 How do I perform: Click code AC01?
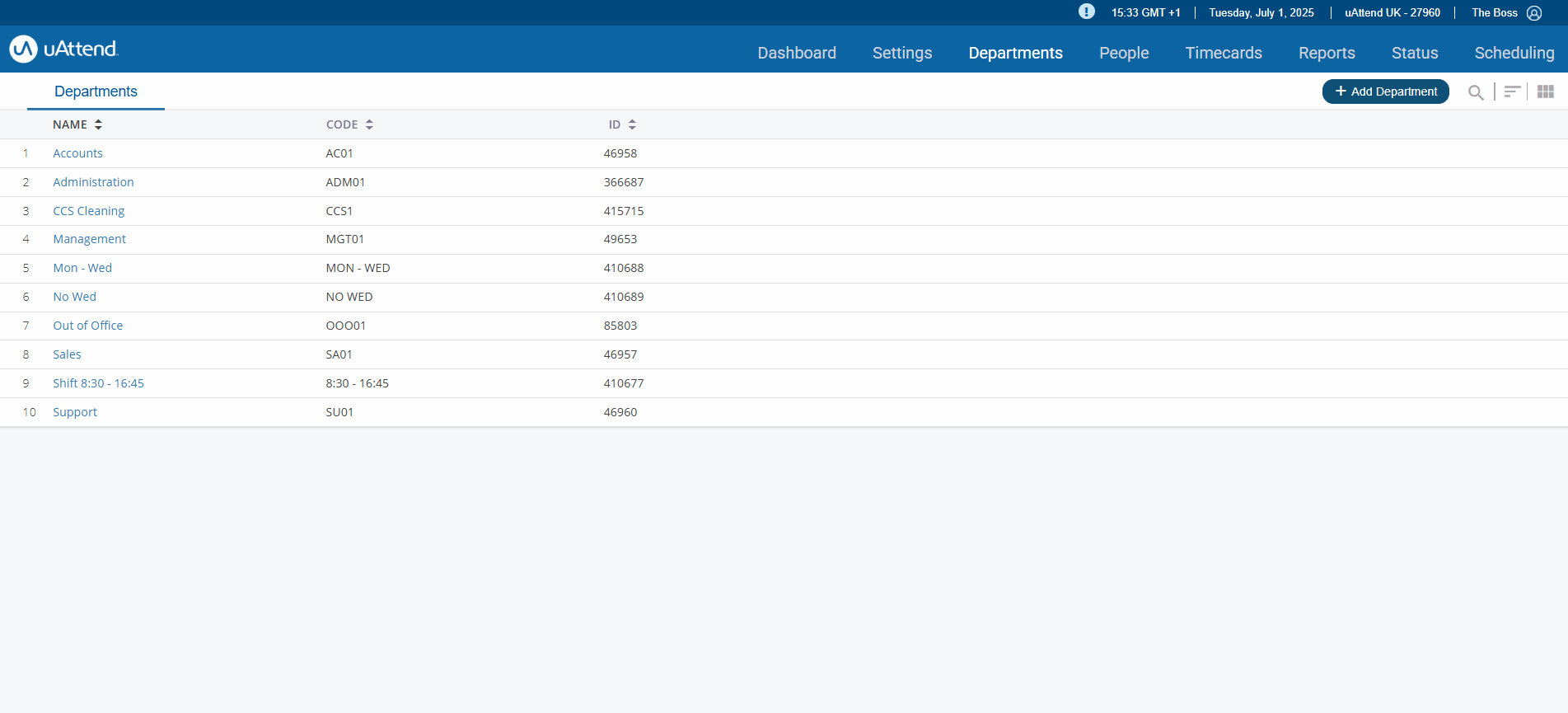pos(339,153)
